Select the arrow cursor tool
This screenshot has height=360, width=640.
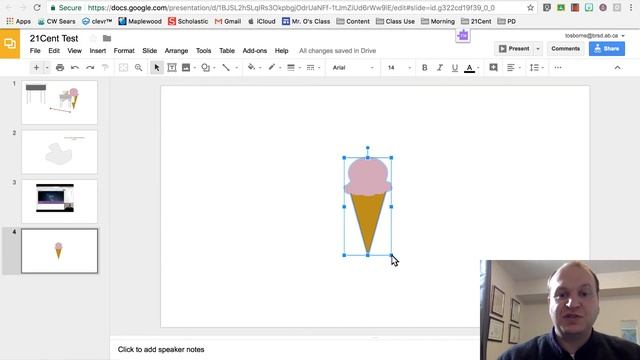point(157,68)
